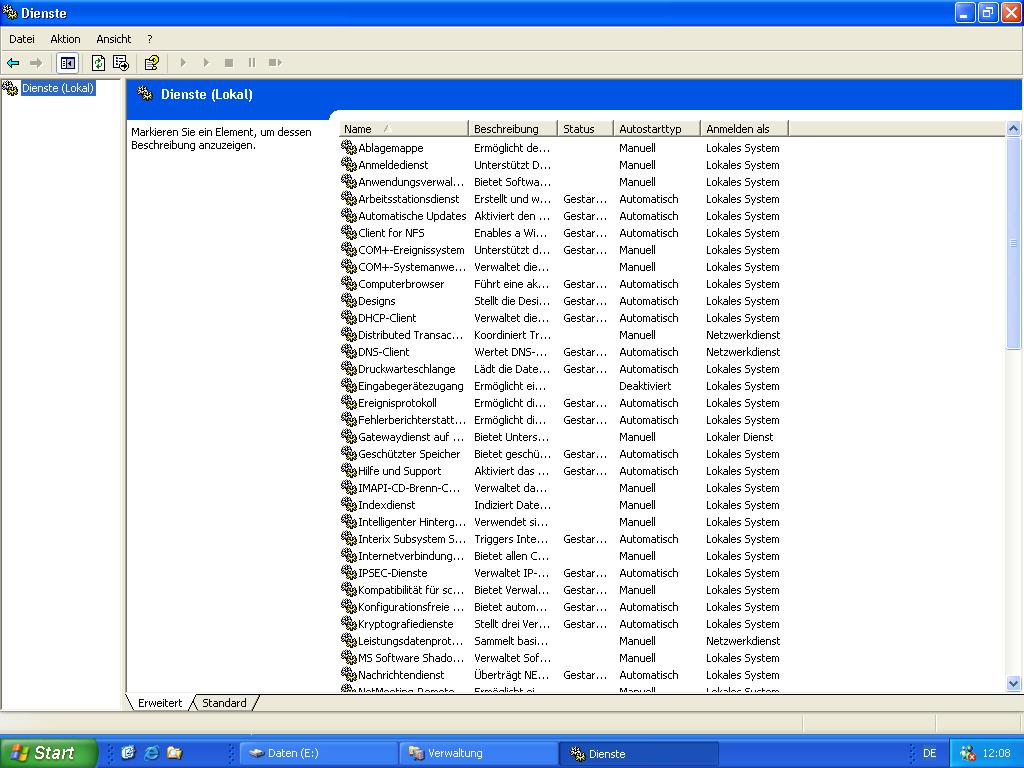Select the Eingabegerätezugang service
This screenshot has height=768, width=1024.
[411, 385]
